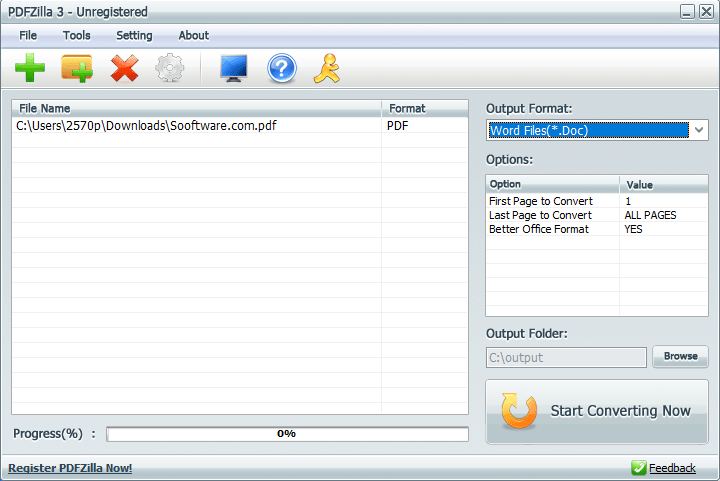Select the Sooftware.com.pdf file row
720x481 pixels.
click(240, 126)
